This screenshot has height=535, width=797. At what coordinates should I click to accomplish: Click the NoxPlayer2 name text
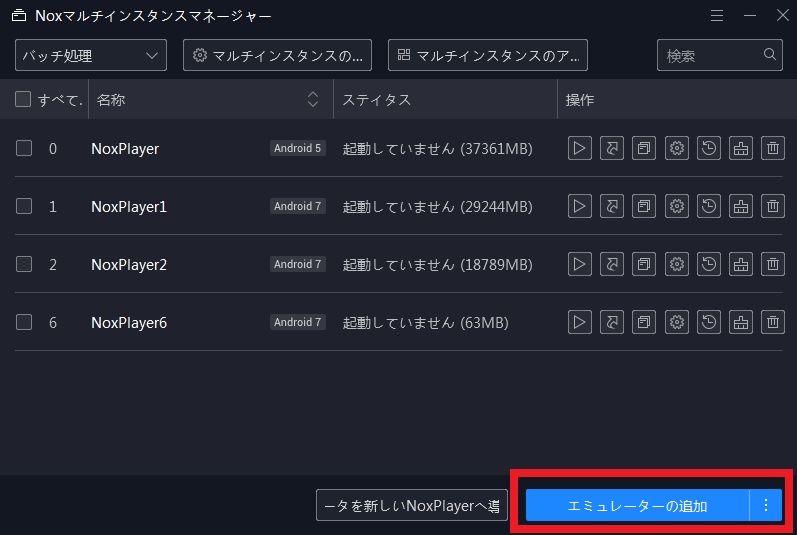(x=129, y=265)
